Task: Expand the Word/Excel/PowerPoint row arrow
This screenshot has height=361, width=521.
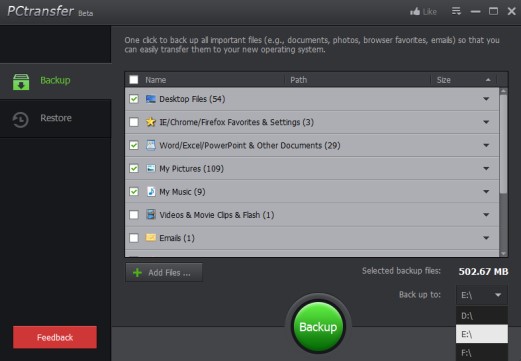Action: pyautogui.click(x=486, y=145)
